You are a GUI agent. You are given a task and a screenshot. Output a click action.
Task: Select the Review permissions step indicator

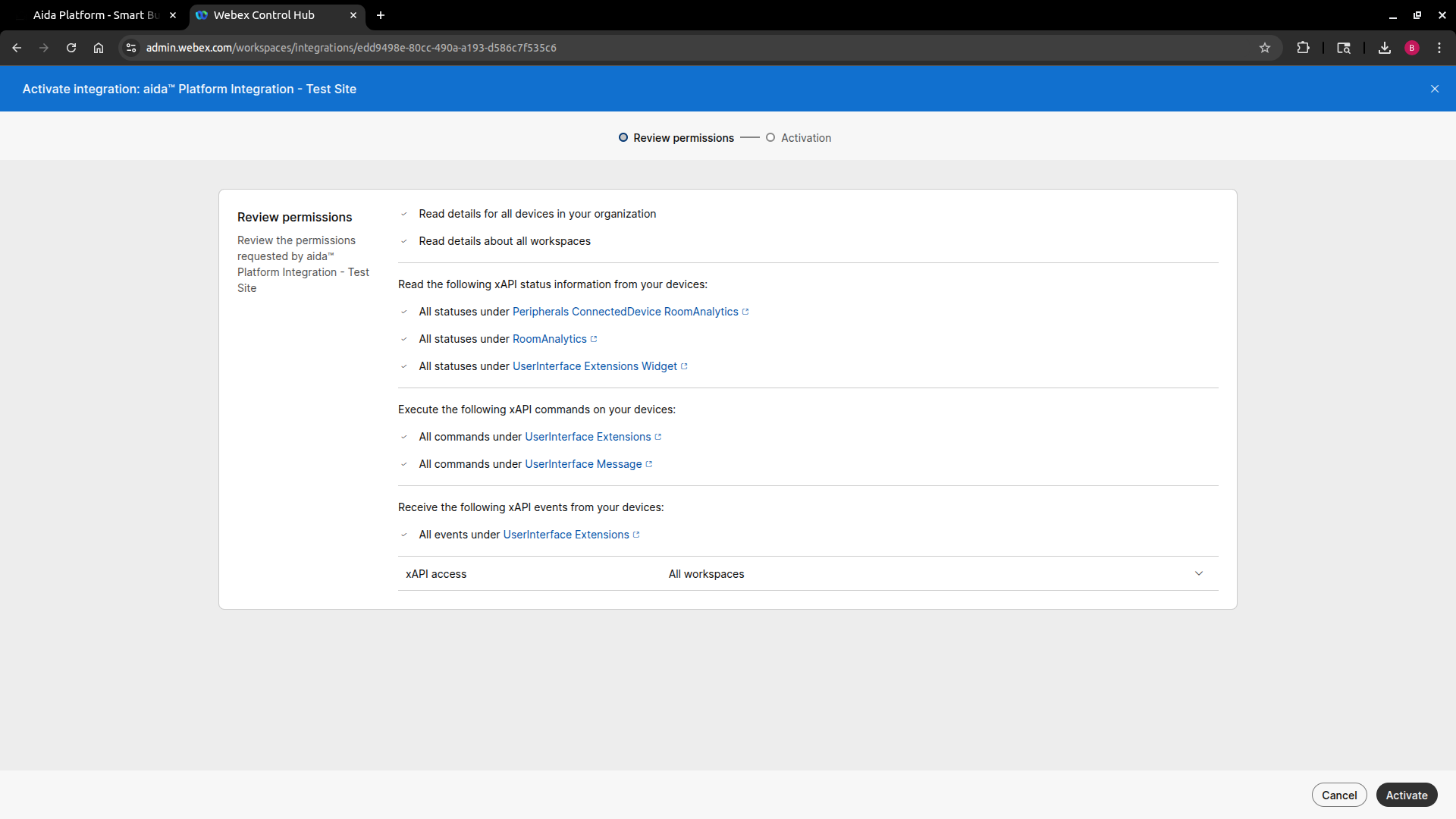pyautogui.click(x=623, y=137)
